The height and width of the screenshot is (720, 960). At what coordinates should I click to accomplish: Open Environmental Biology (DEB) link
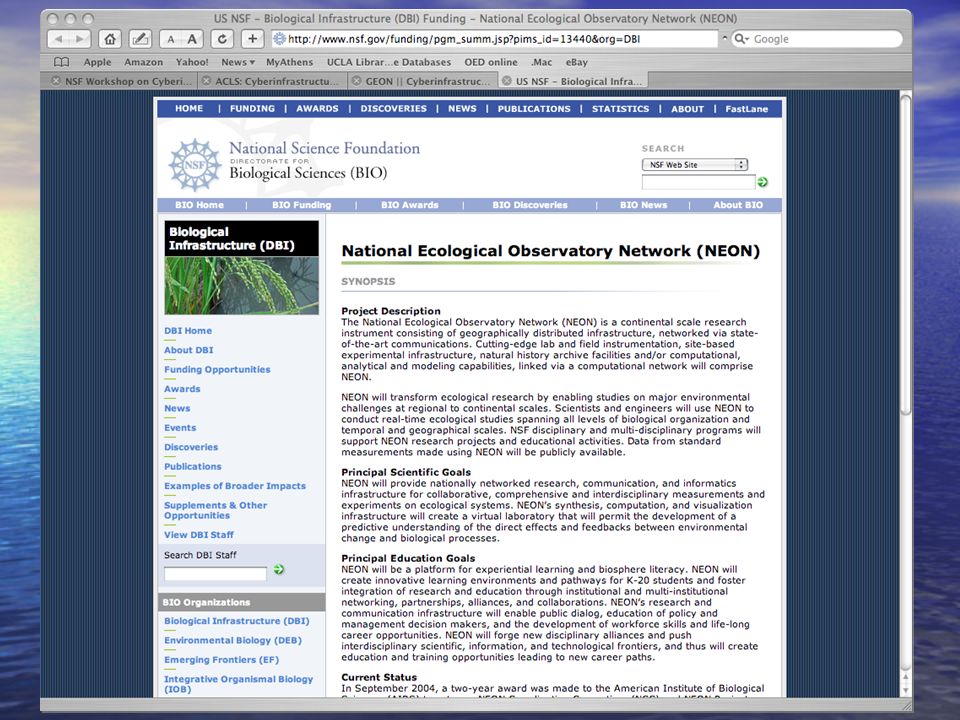click(233, 640)
